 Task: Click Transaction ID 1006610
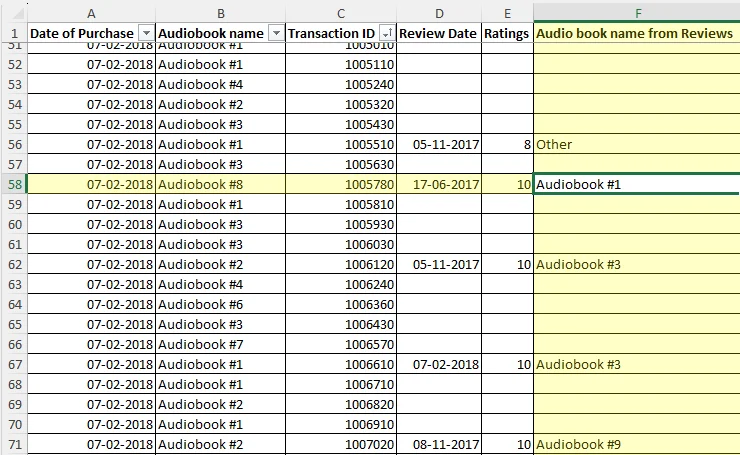click(341, 364)
